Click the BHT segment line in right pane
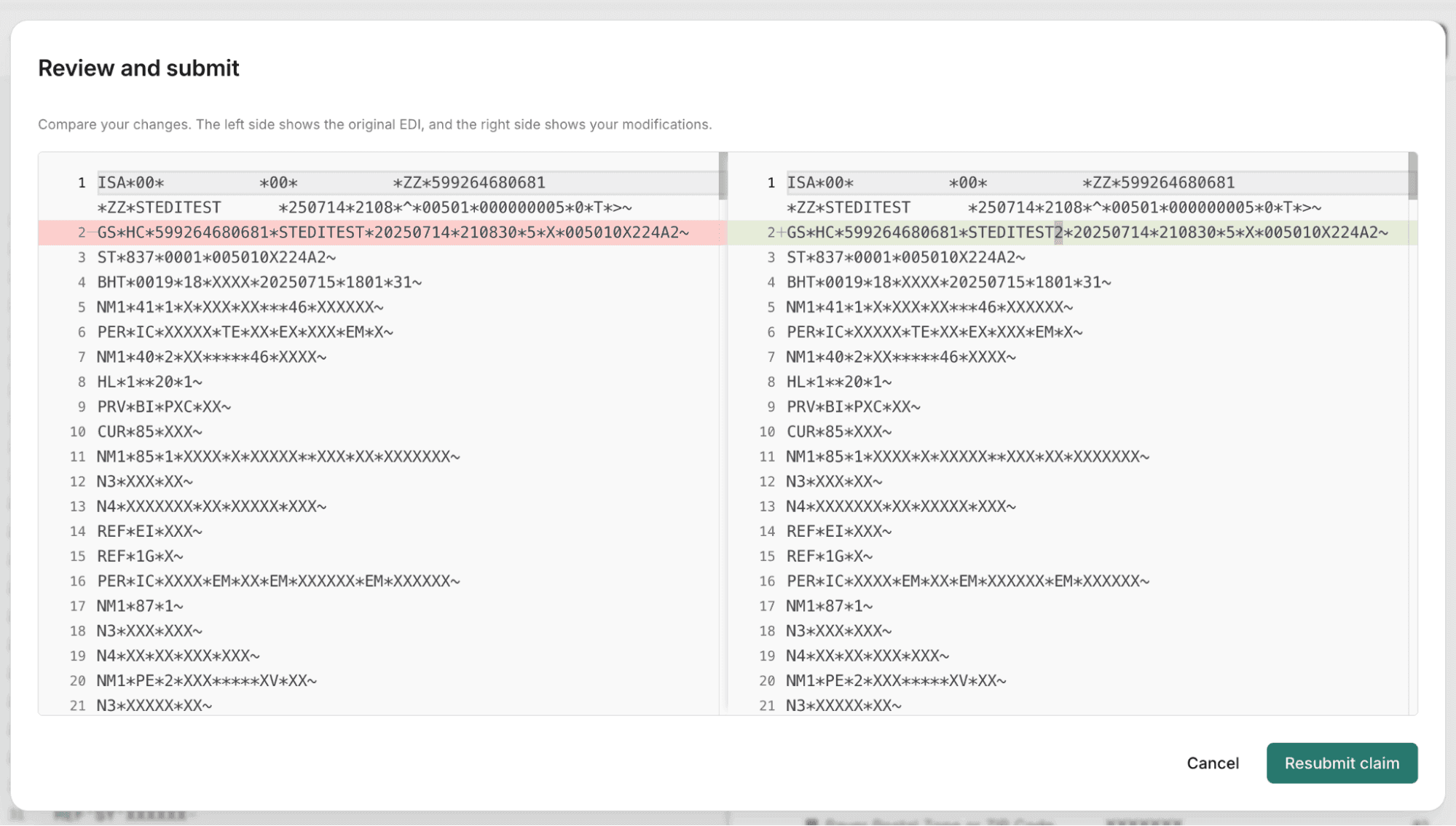Screen dimensions: 1456x826 tap(948, 282)
